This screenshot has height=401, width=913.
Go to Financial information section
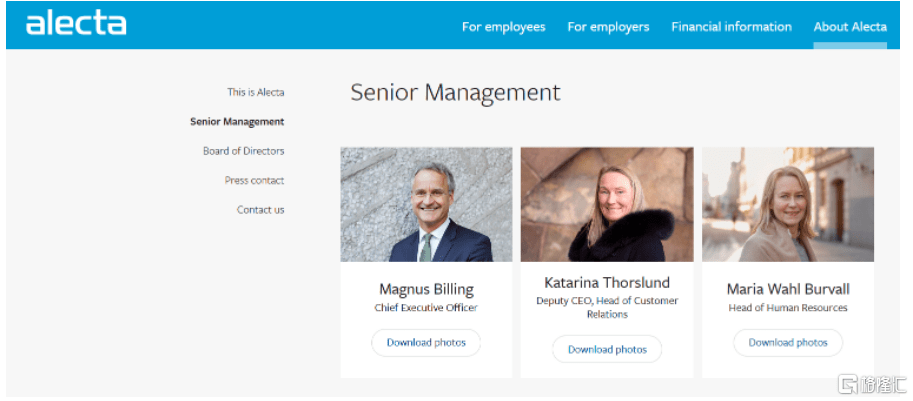[731, 27]
